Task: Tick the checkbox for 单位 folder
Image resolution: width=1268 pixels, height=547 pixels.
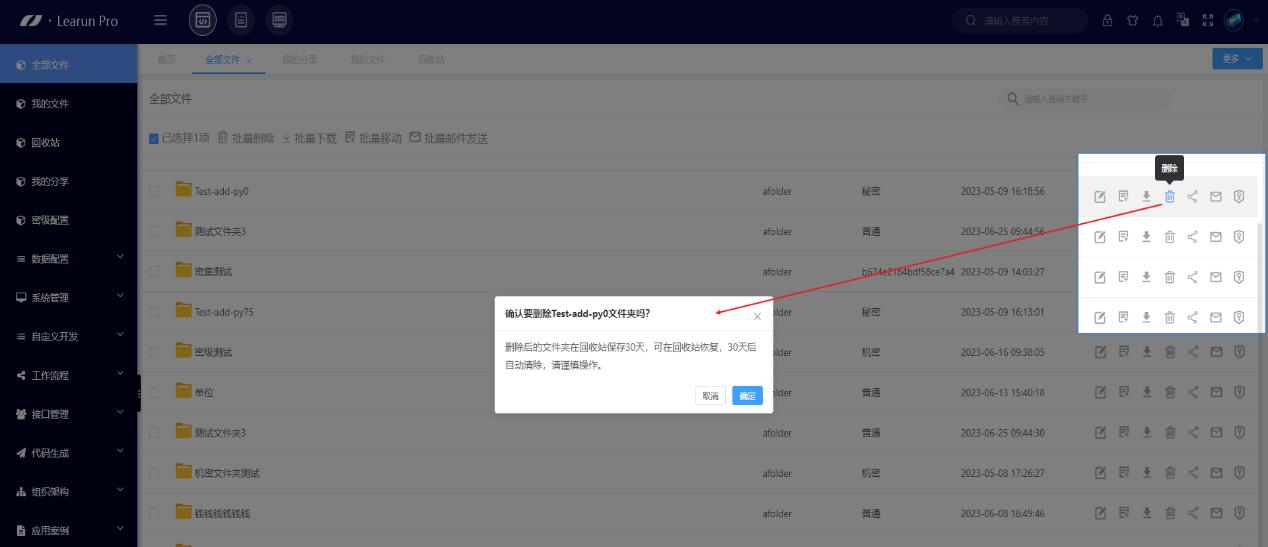Action: (x=154, y=392)
